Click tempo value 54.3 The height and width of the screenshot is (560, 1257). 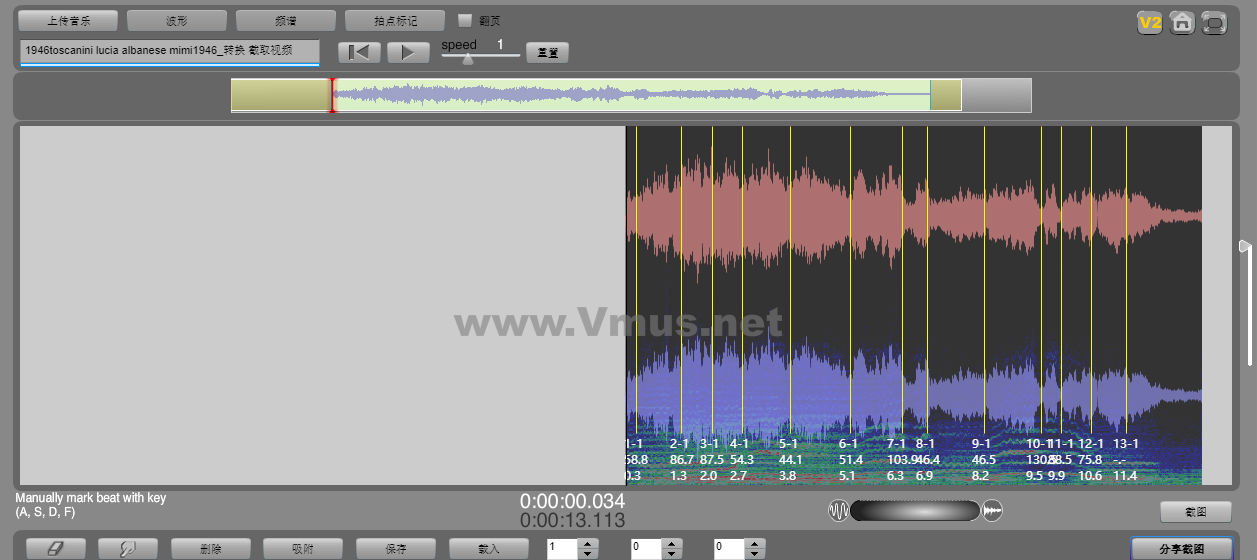coord(742,459)
